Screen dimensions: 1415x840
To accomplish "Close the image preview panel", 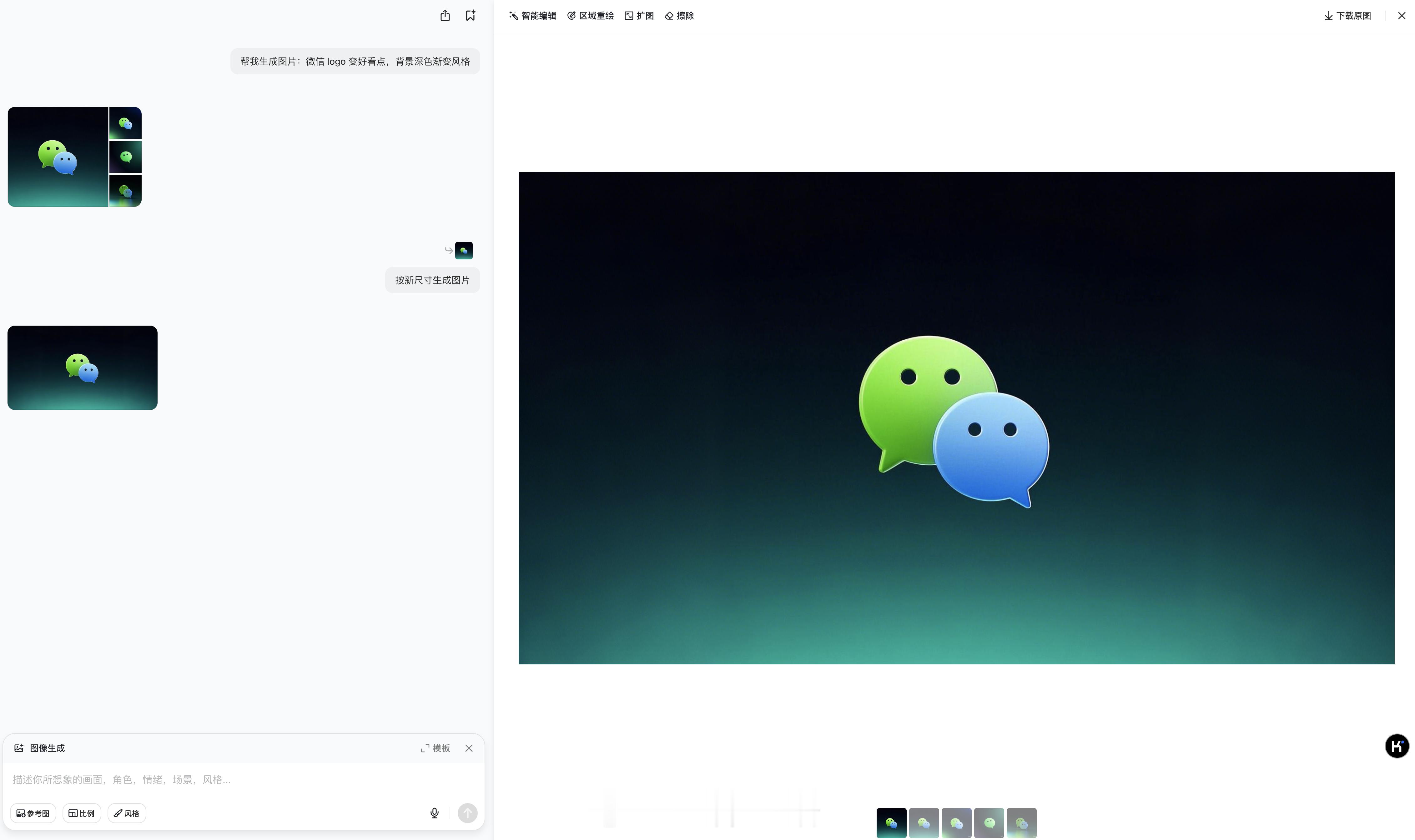I will click(x=1402, y=16).
